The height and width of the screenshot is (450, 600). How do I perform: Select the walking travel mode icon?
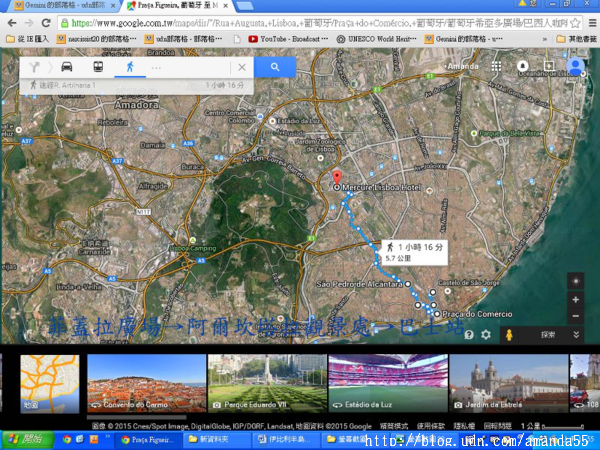coord(129,67)
